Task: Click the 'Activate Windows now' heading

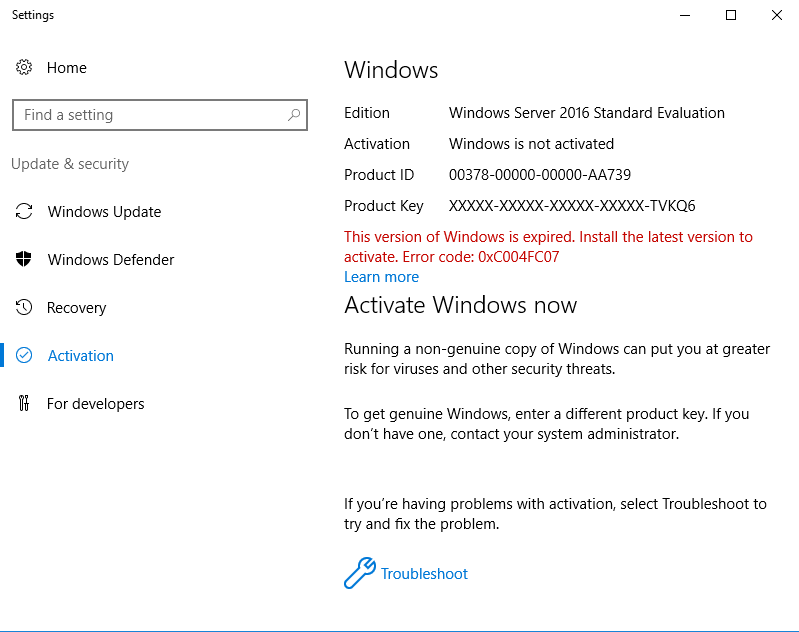Action: [x=460, y=305]
